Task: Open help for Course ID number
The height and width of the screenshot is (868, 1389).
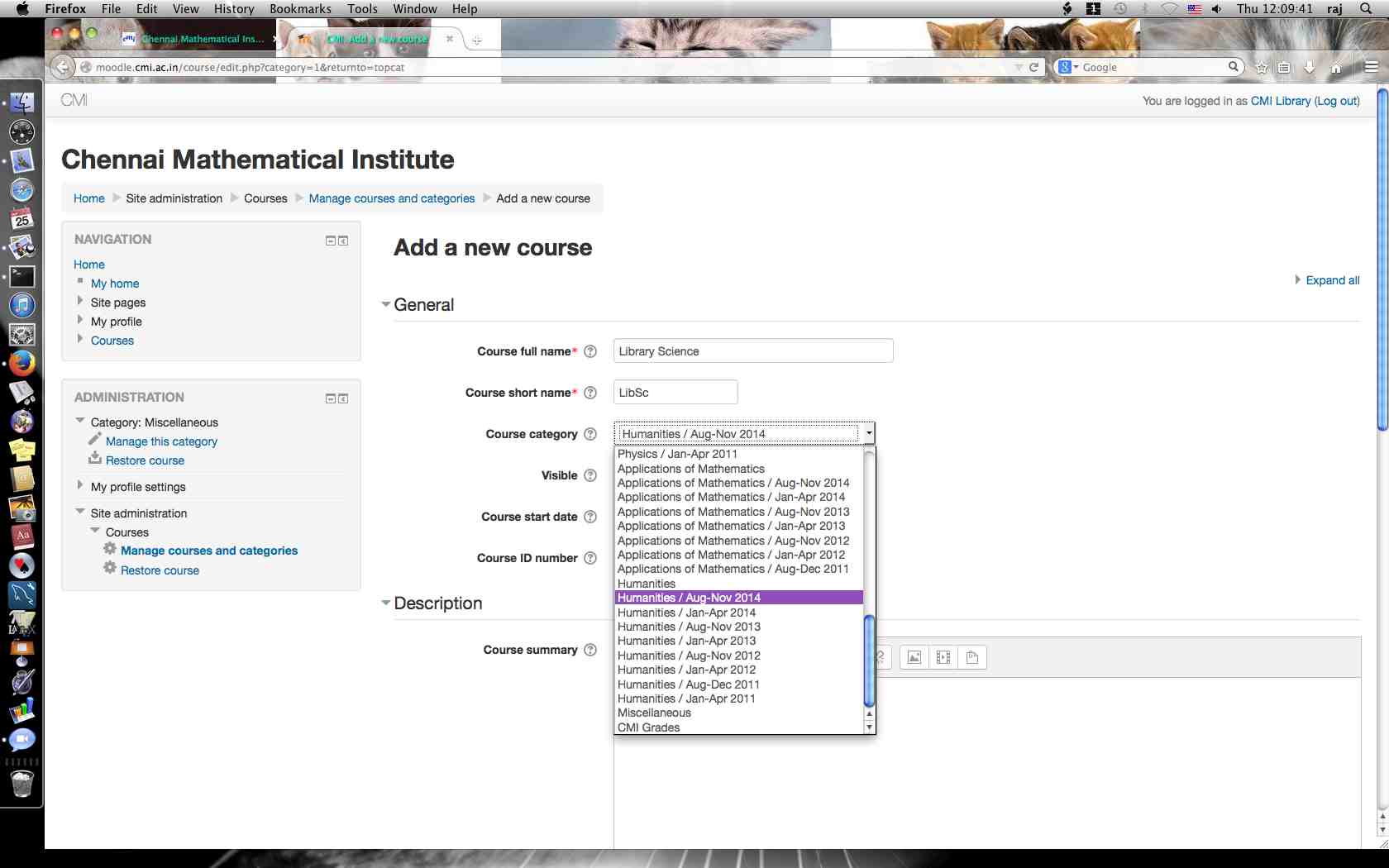Action: [x=590, y=558]
